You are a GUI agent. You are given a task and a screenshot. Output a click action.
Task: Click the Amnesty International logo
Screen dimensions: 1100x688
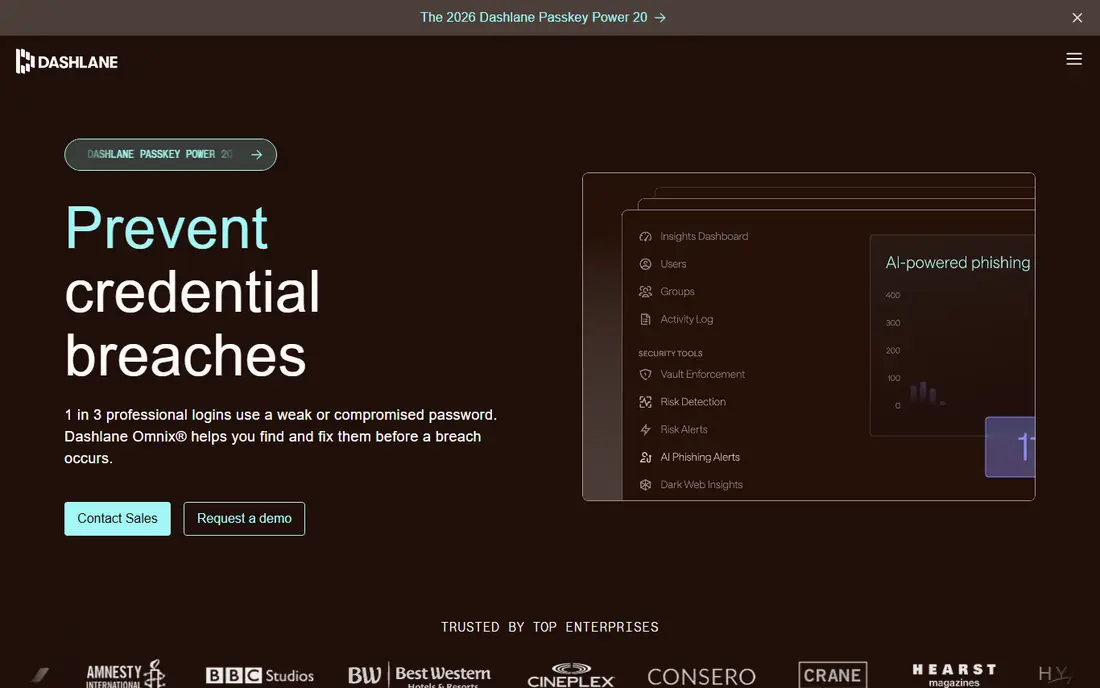point(126,674)
